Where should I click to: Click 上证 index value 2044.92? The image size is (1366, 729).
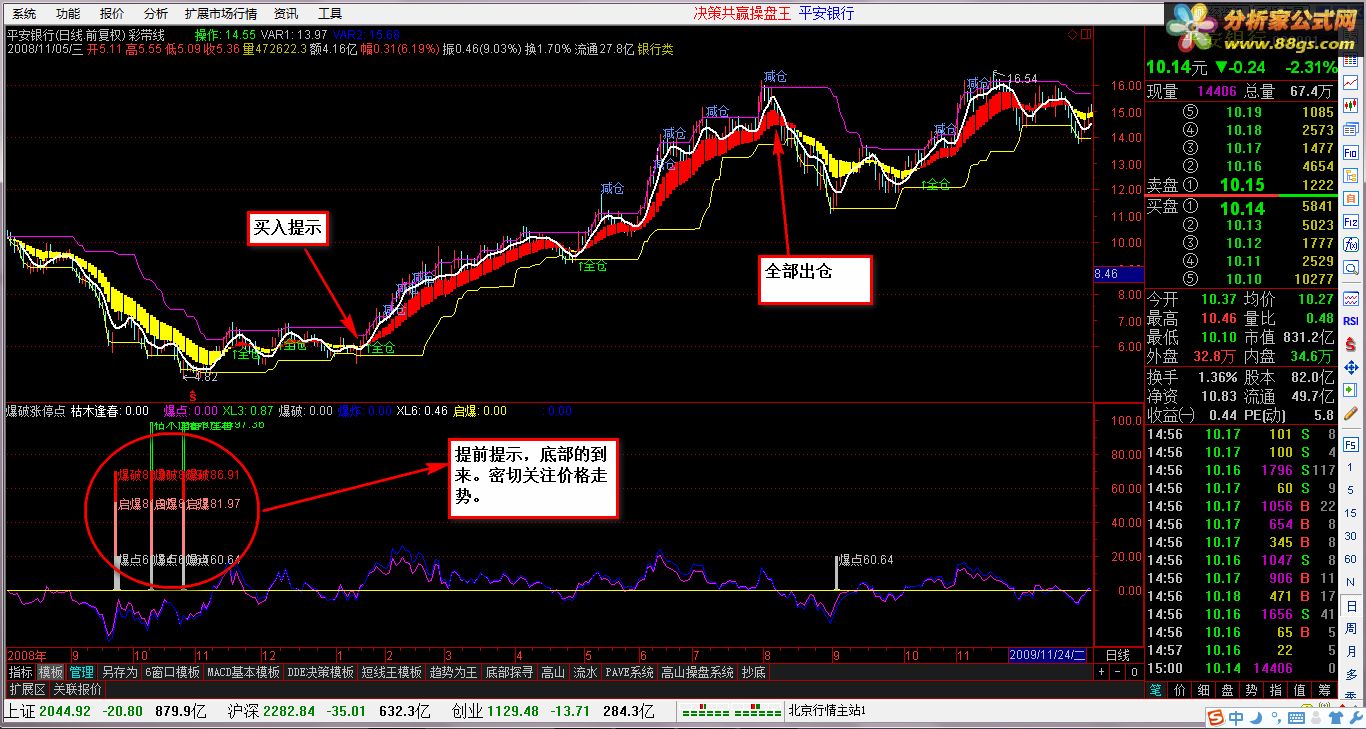[x=67, y=711]
